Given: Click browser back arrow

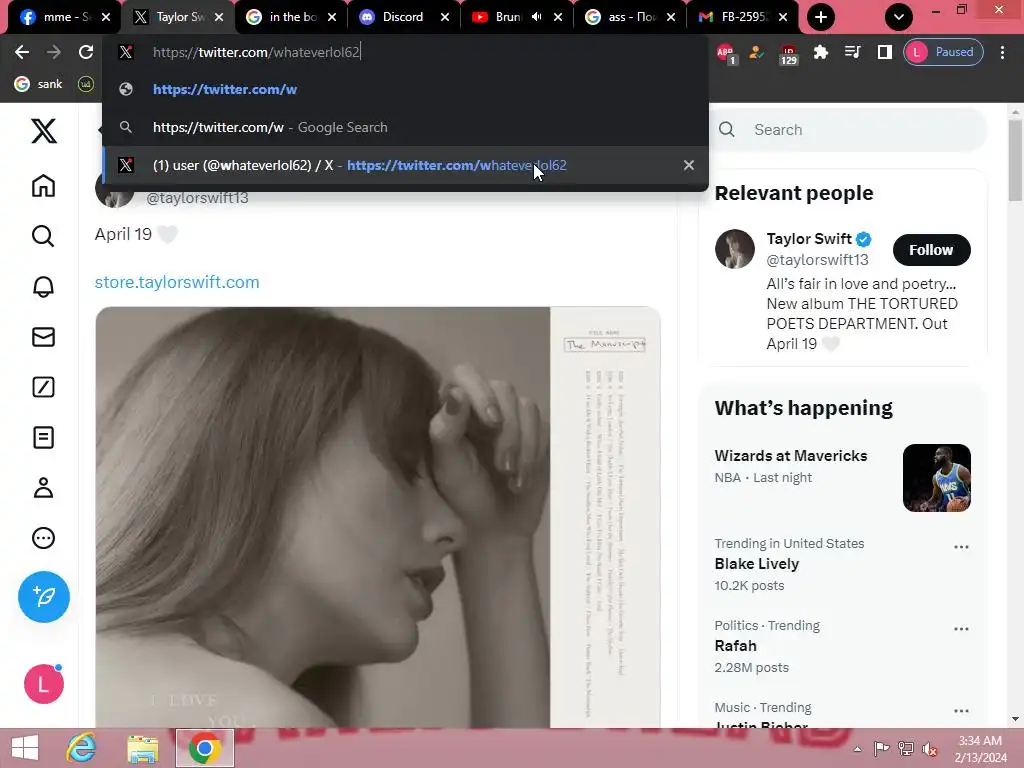Looking at the screenshot, I should (22, 52).
